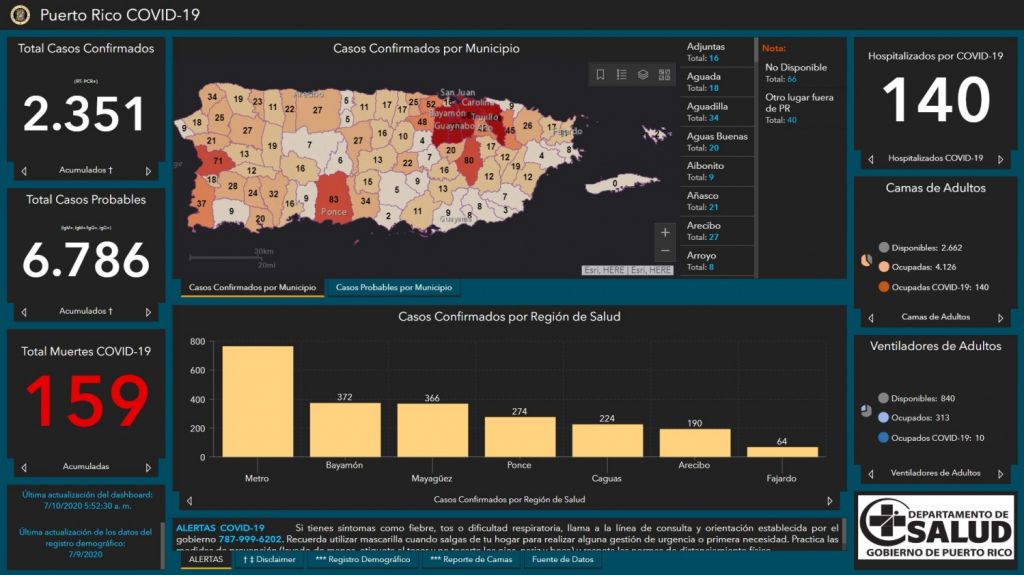Go to previous Total Casos Probables view
This screenshot has width=1024, height=575.
pyautogui.click(x=24, y=312)
